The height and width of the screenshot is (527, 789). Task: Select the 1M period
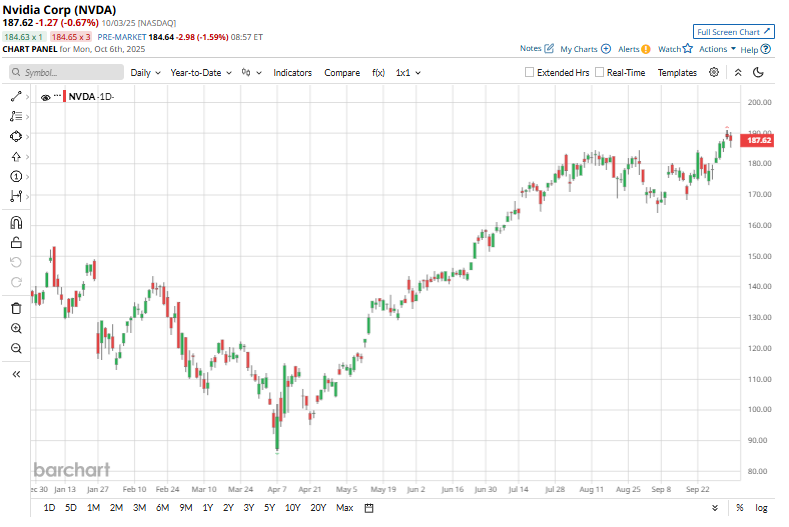pyautogui.click(x=94, y=508)
